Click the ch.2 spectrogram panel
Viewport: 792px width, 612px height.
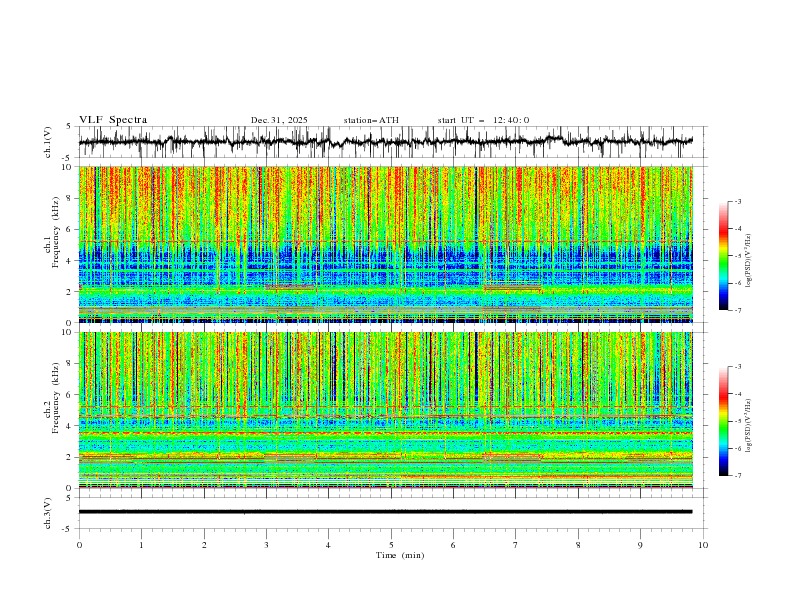pyautogui.click(x=386, y=410)
